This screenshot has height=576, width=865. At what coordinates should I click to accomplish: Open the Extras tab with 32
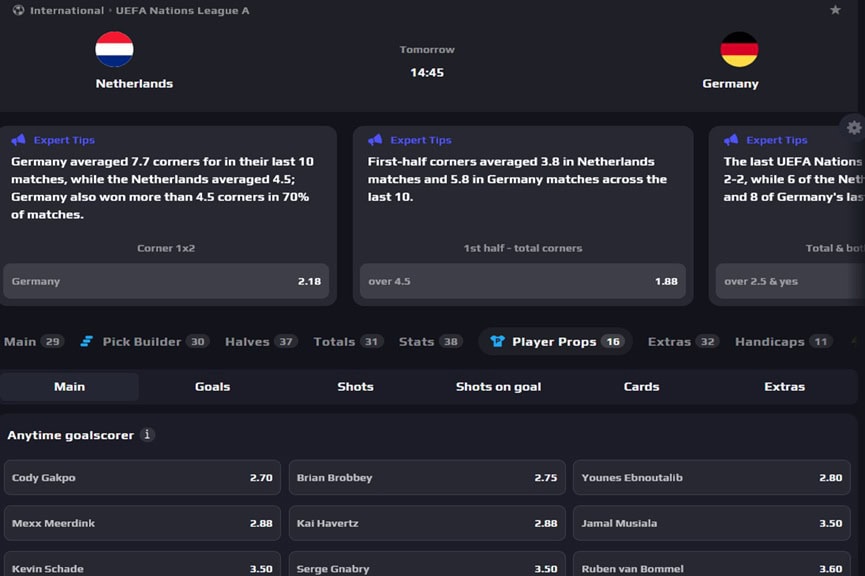(683, 342)
